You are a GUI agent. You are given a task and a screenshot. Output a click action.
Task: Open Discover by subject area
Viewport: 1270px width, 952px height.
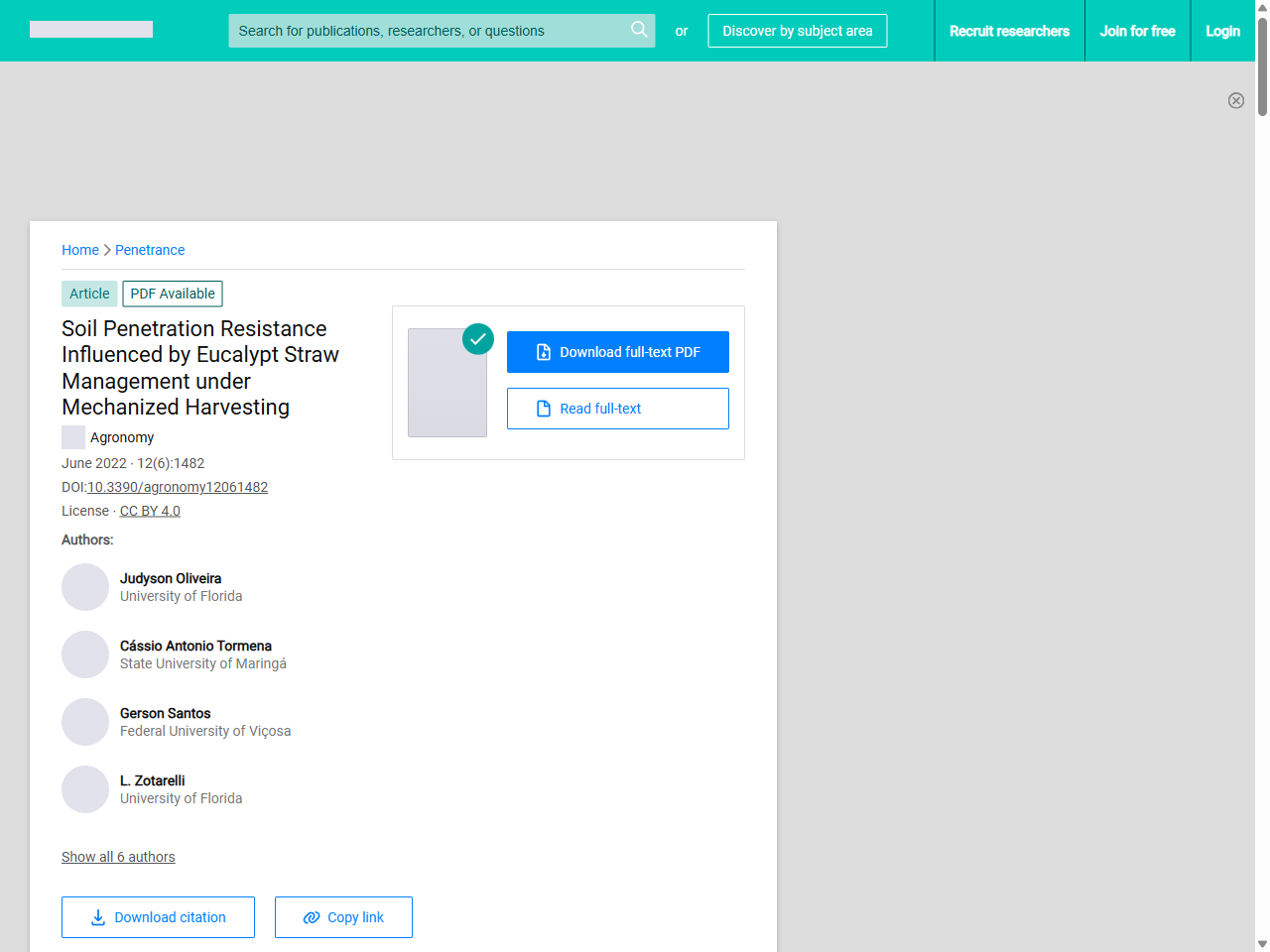click(797, 31)
